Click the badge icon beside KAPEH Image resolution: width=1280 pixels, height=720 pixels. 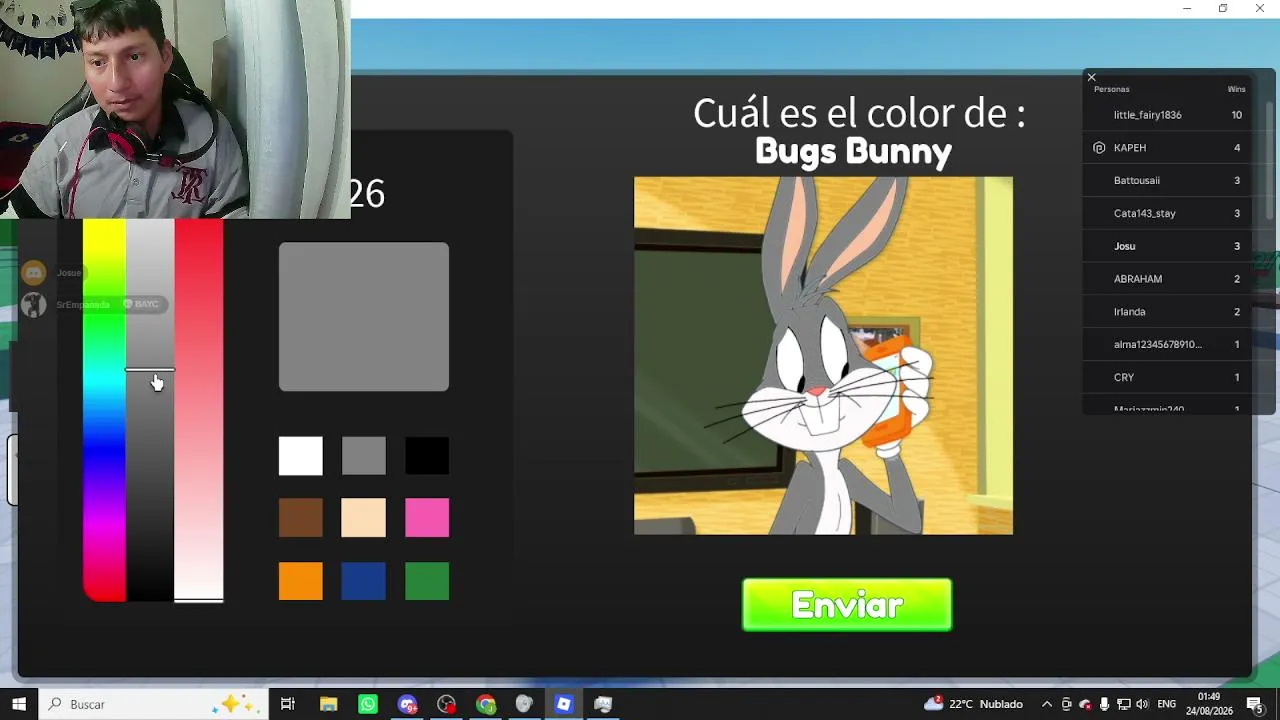pos(1099,148)
